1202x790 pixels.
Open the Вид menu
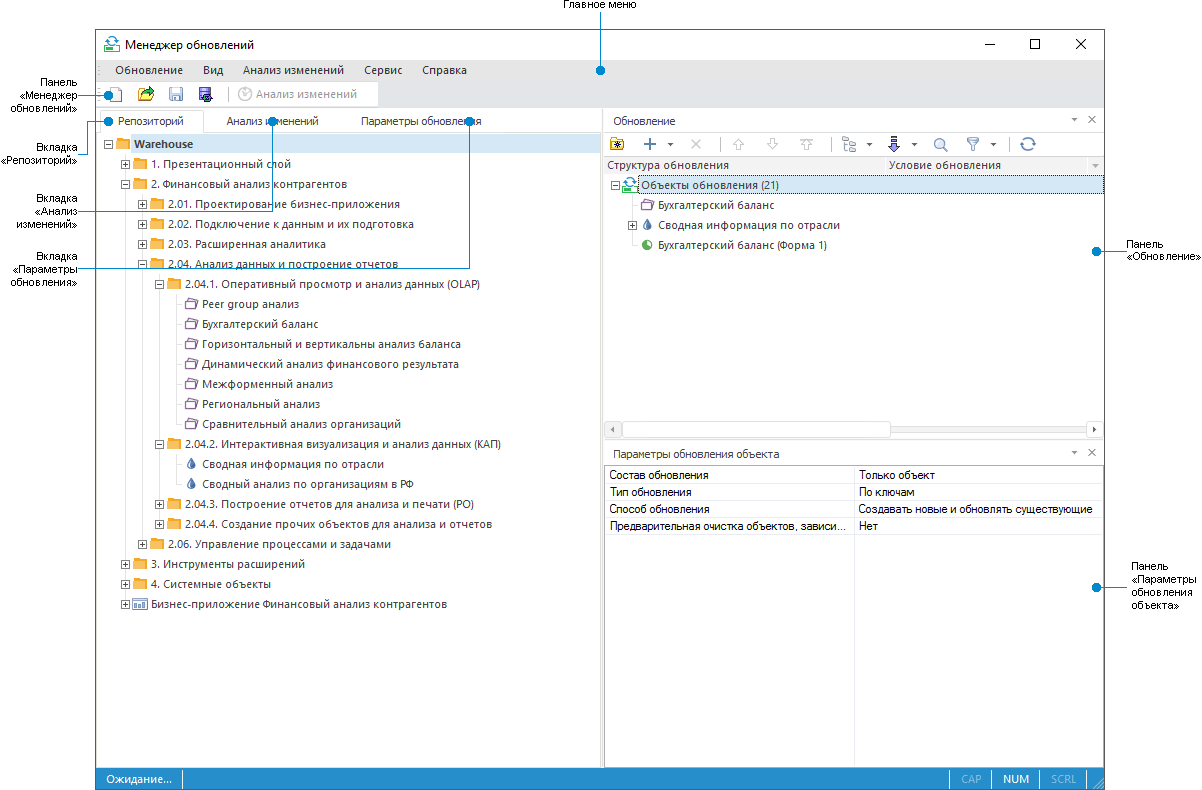(213, 70)
